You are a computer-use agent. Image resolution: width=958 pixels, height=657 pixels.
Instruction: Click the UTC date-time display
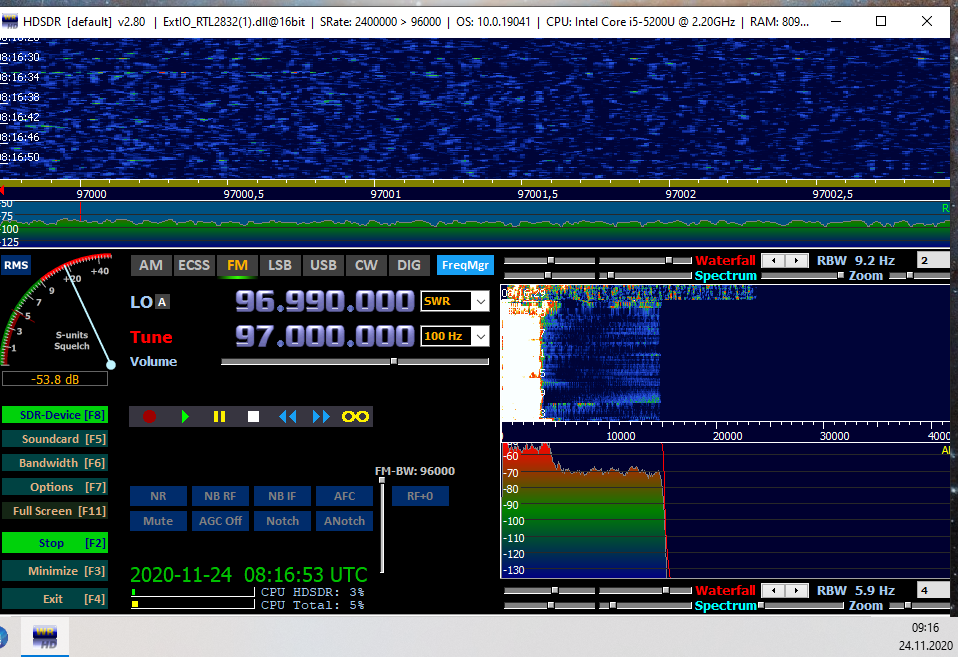(x=249, y=575)
